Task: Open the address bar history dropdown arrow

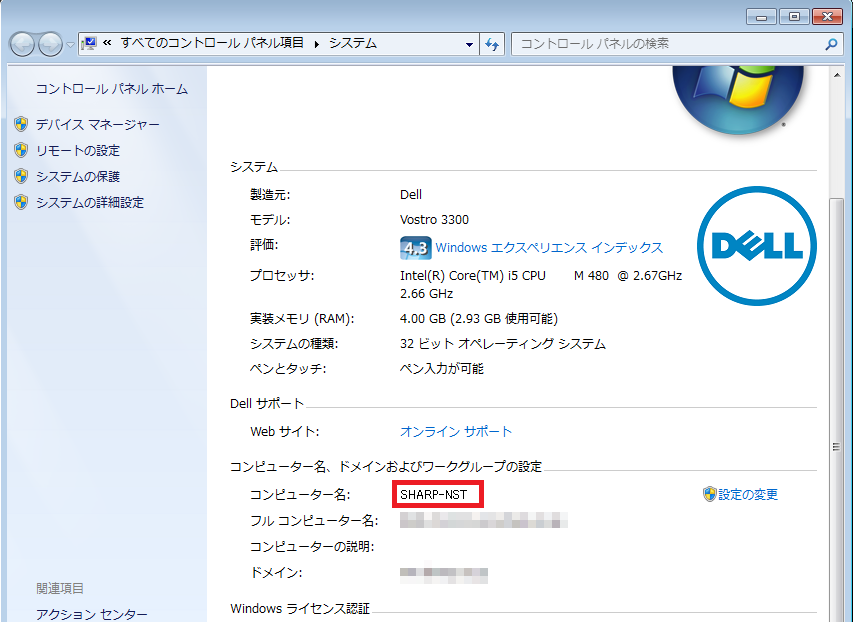Action: pyautogui.click(x=469, y=45)
